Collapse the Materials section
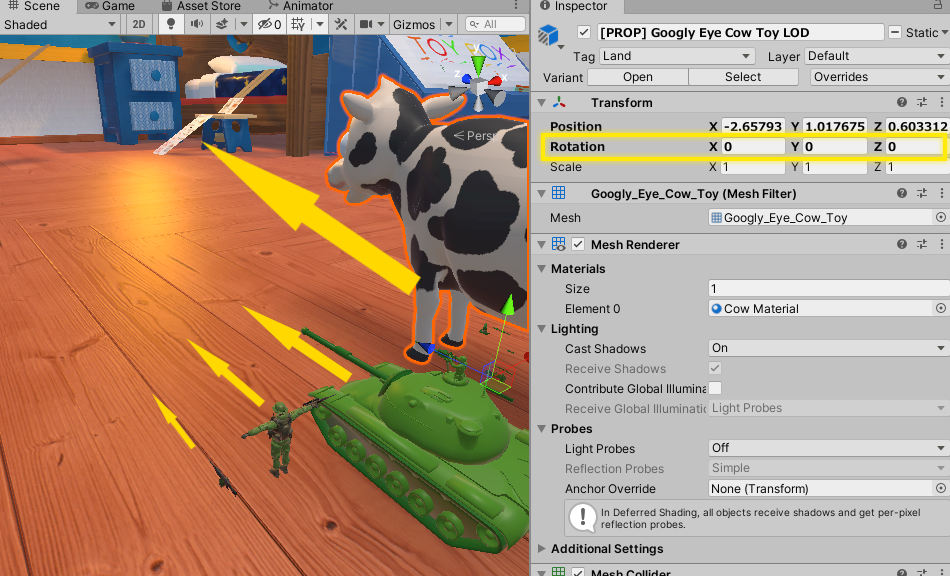 (542, 268)
